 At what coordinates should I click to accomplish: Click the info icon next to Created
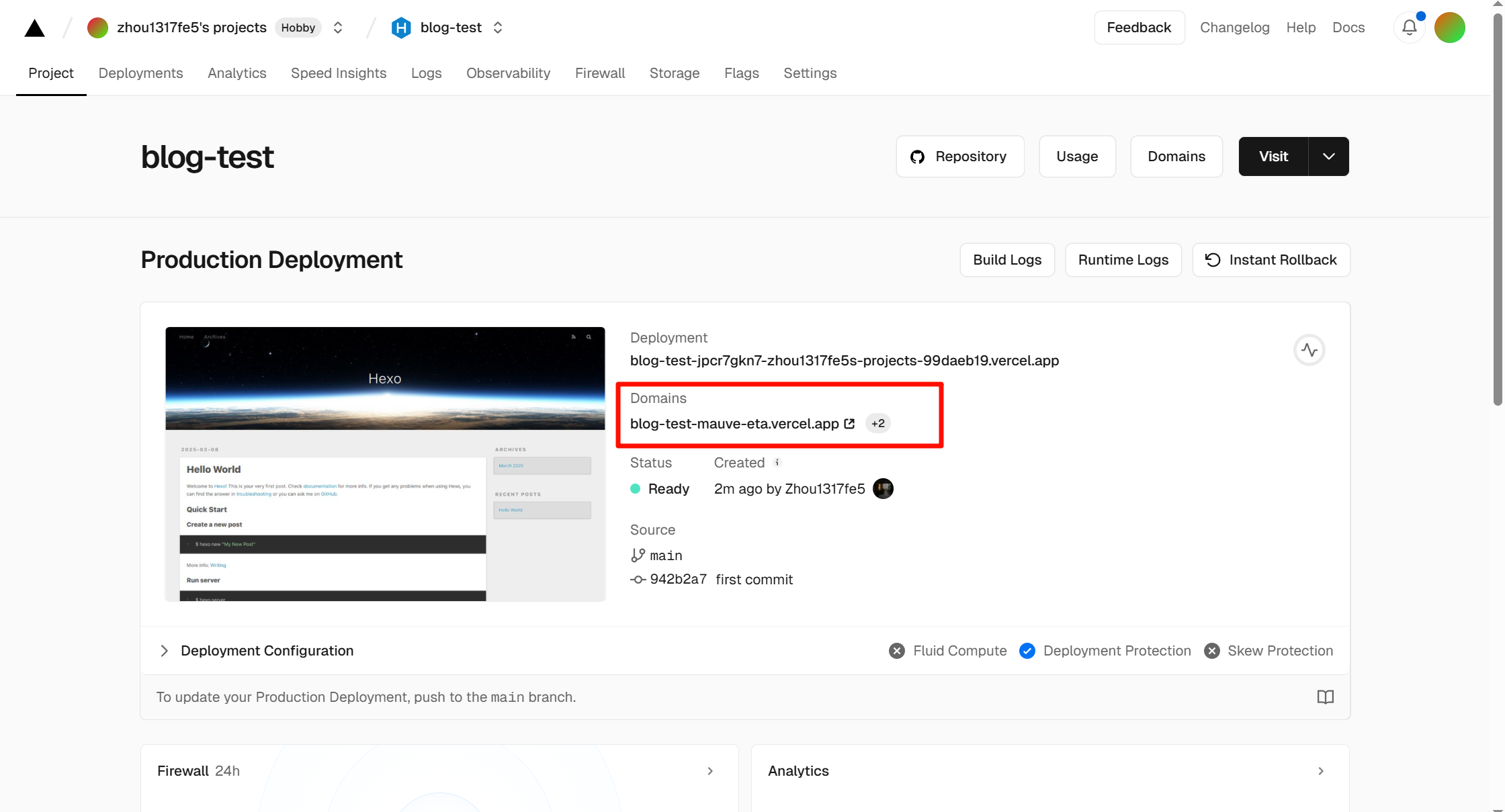pos(777,462)
